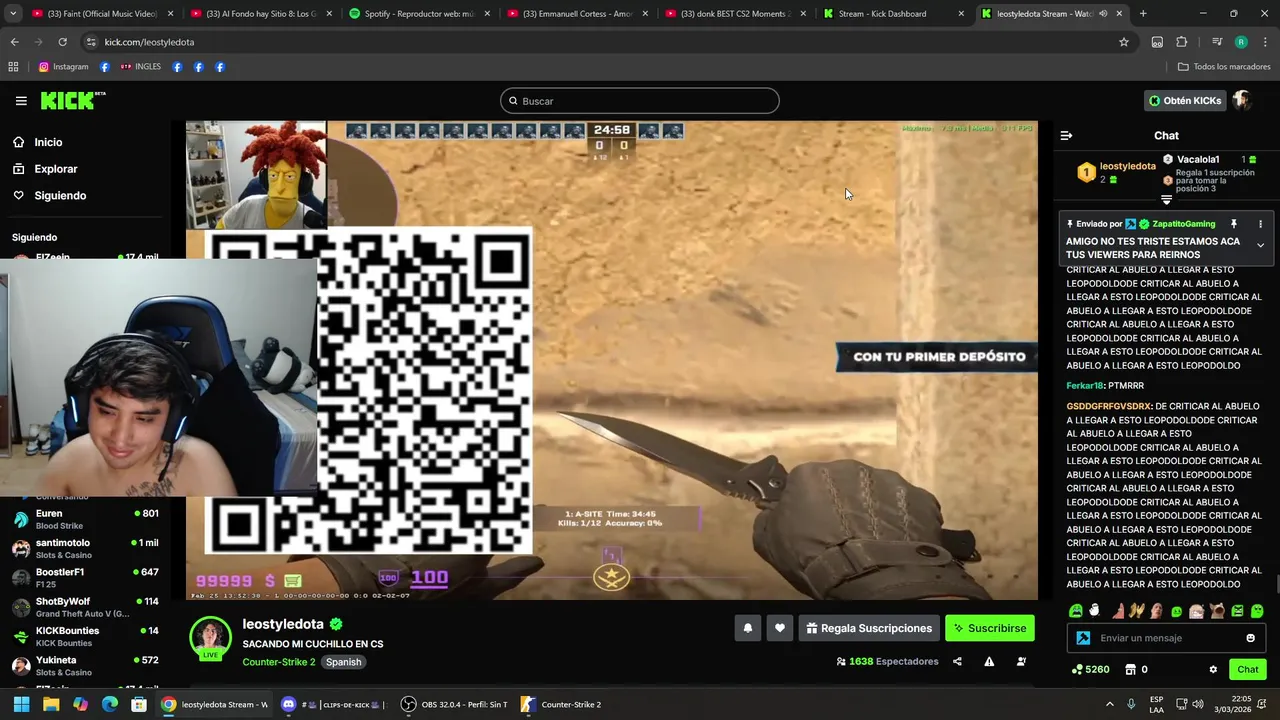
Task: Expand the pinned message chevron
Action: [x=1260, y=245]
